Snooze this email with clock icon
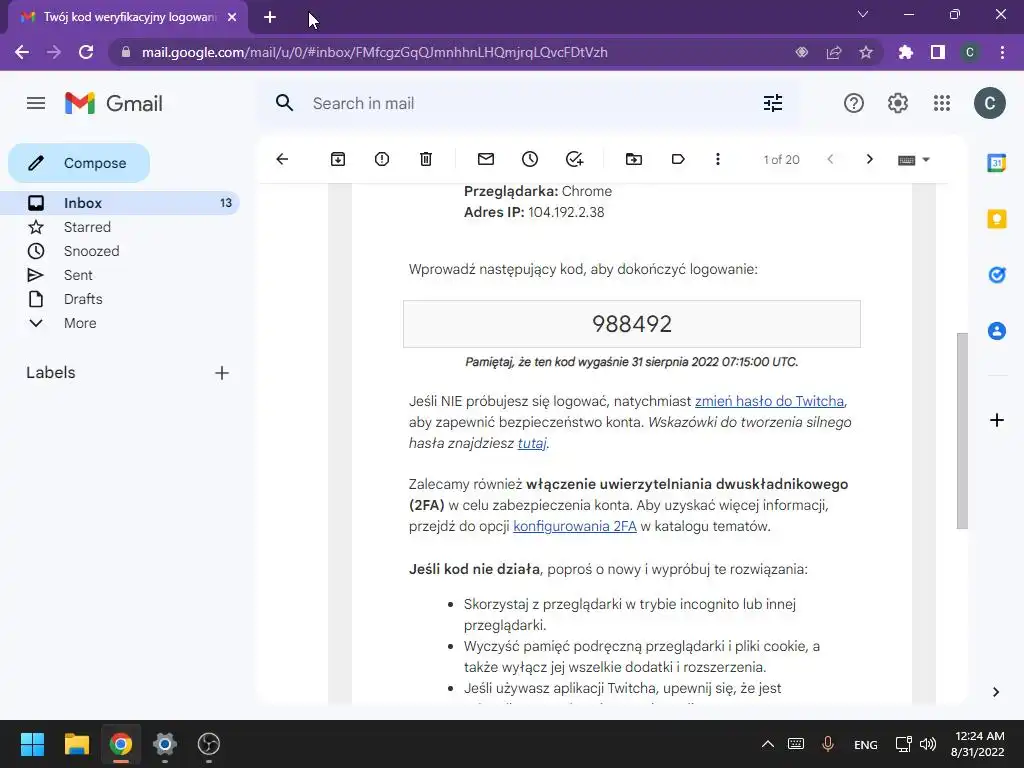Viewport: 1024px width, 768px height. 530,159
